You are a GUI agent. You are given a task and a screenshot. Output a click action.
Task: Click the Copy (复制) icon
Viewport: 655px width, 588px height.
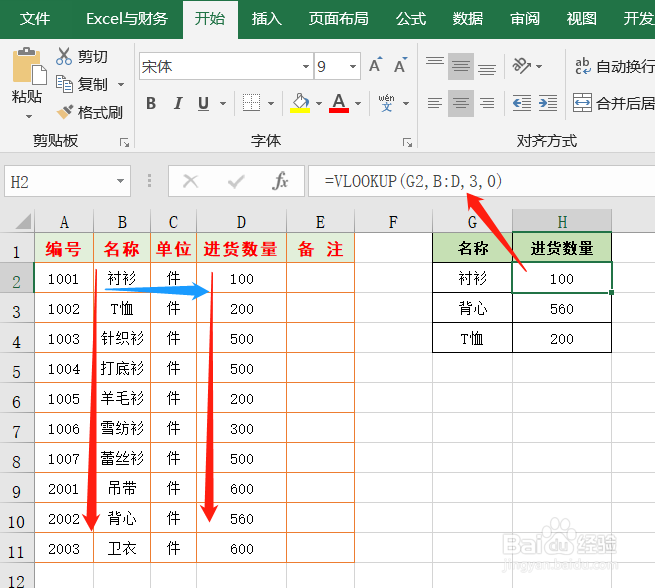[x=64, y=84]
